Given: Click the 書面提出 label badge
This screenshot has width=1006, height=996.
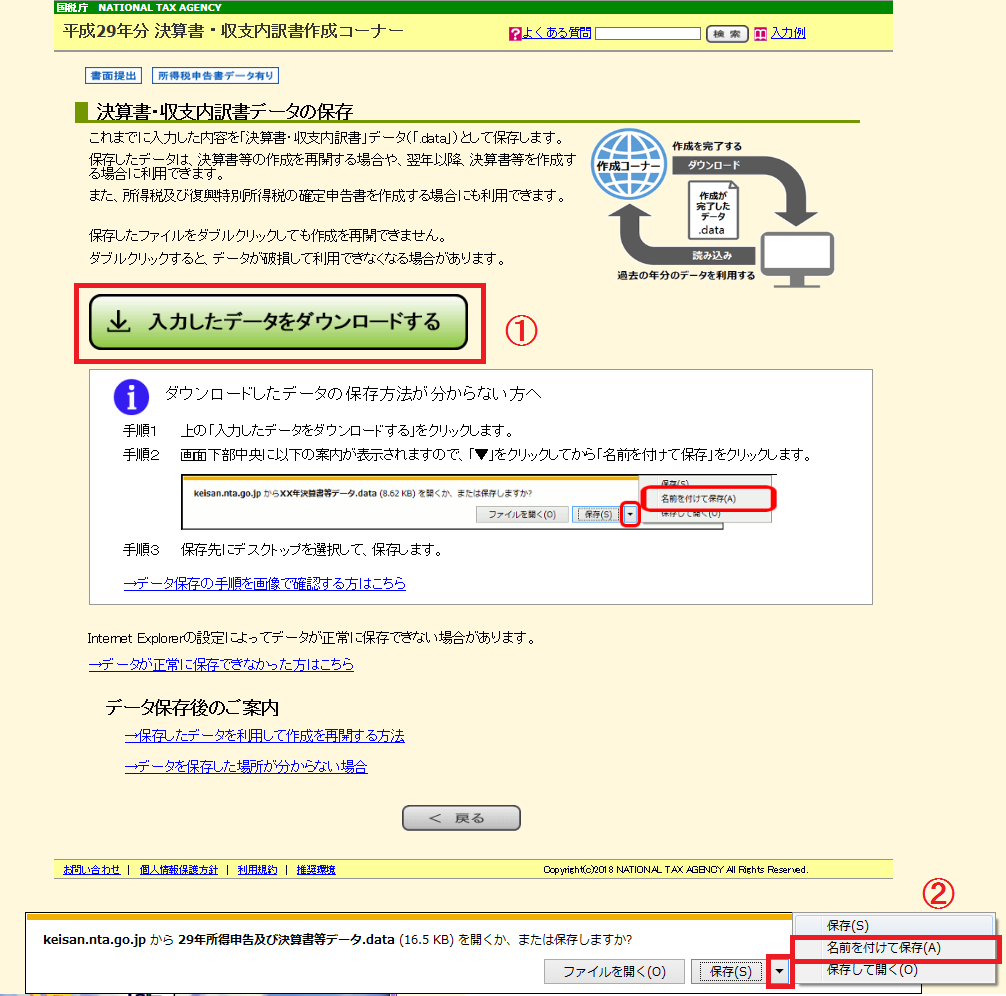Looking at the screenshot, I should [114, 76].
